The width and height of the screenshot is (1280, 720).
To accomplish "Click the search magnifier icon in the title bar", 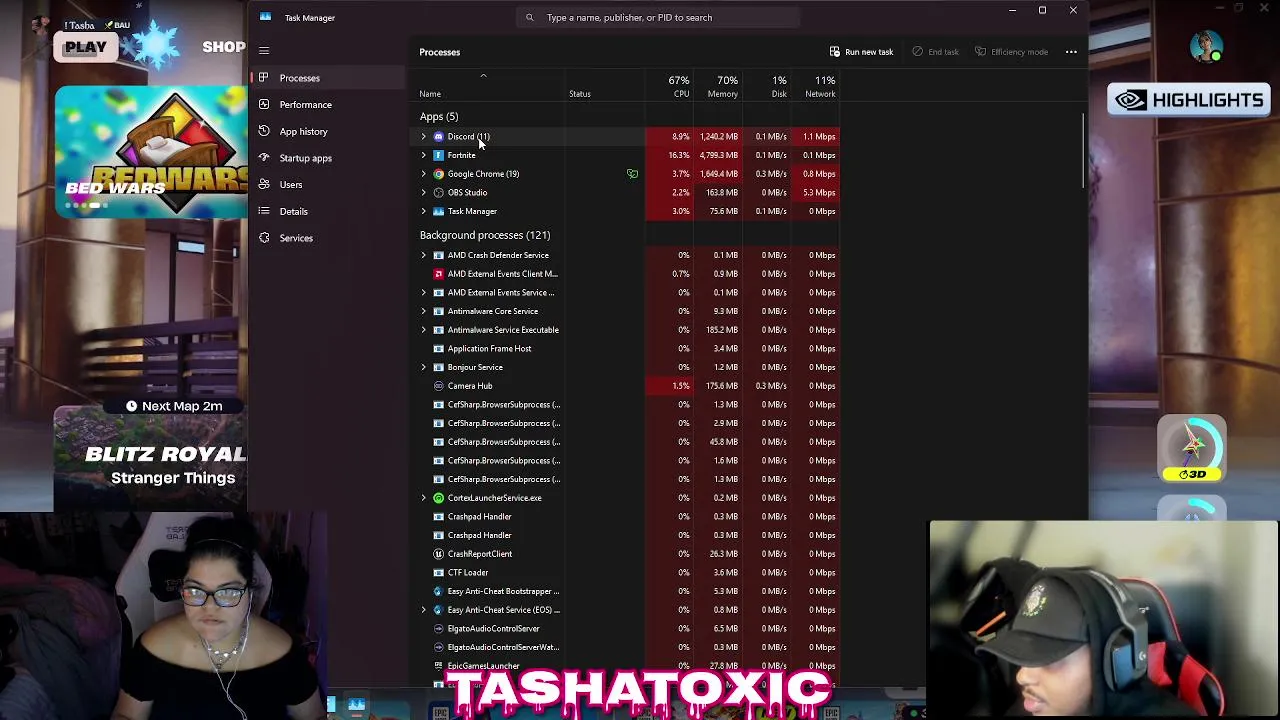I will pyautogui.click(x=530, y=17).
